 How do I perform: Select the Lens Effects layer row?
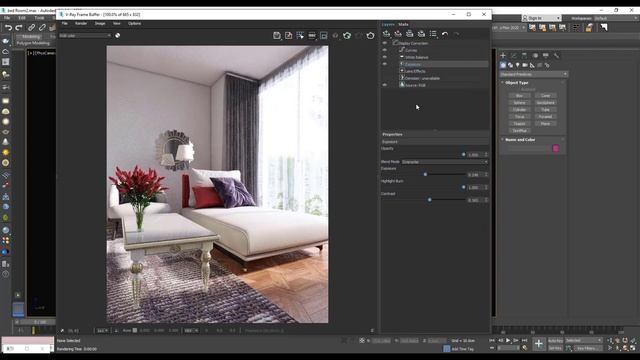pyautogui.click(x=444, y=71)
